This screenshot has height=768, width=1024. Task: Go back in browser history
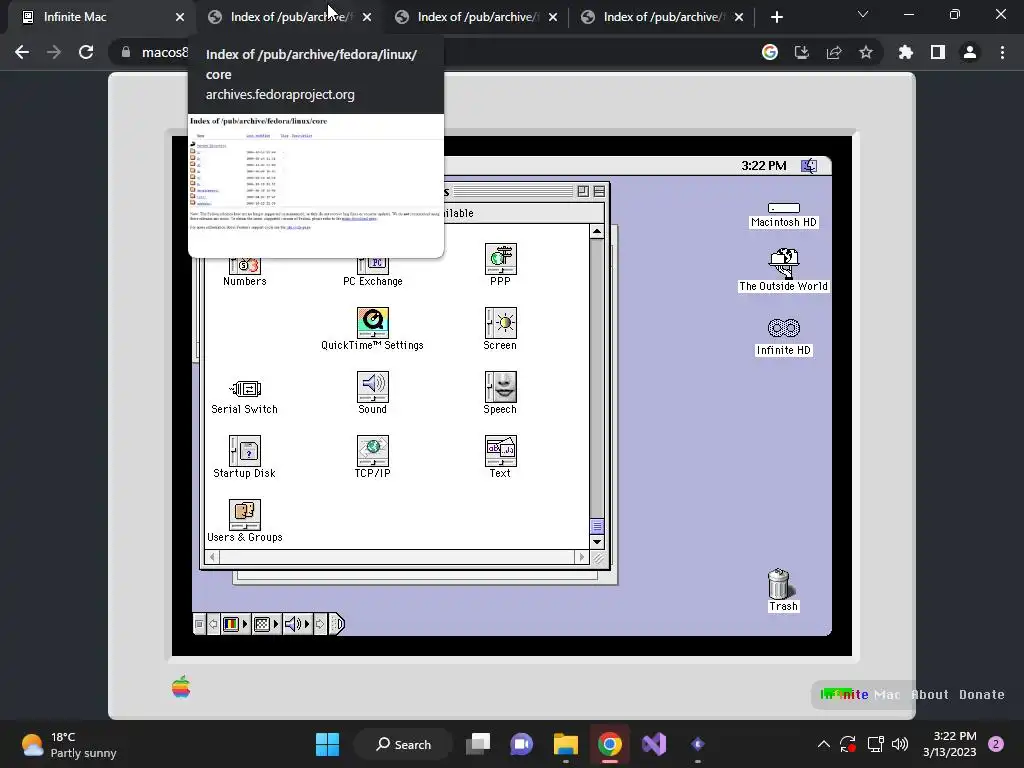(x=22, y=52)
